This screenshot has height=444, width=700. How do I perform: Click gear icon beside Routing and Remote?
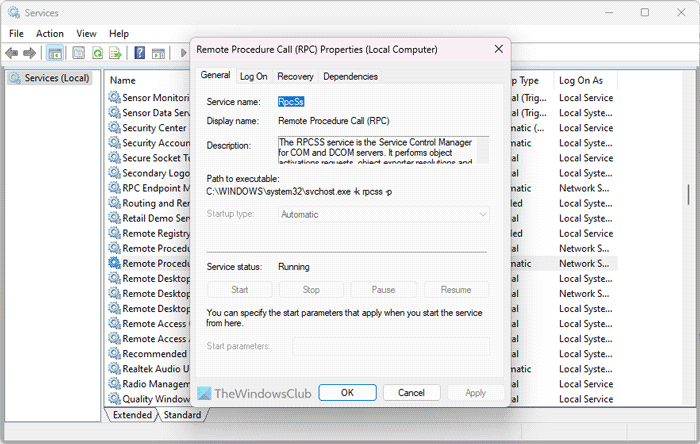(115, 203)
